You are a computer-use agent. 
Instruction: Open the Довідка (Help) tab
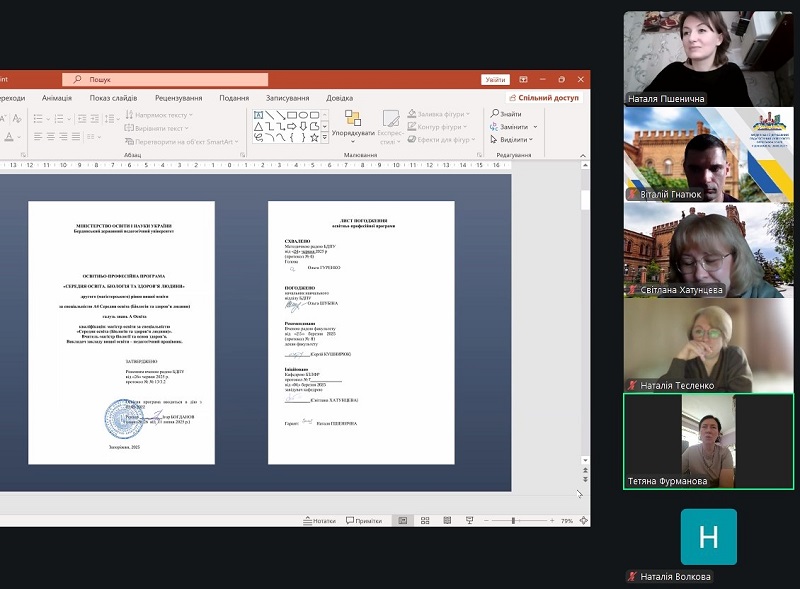[x=339, y=98]
